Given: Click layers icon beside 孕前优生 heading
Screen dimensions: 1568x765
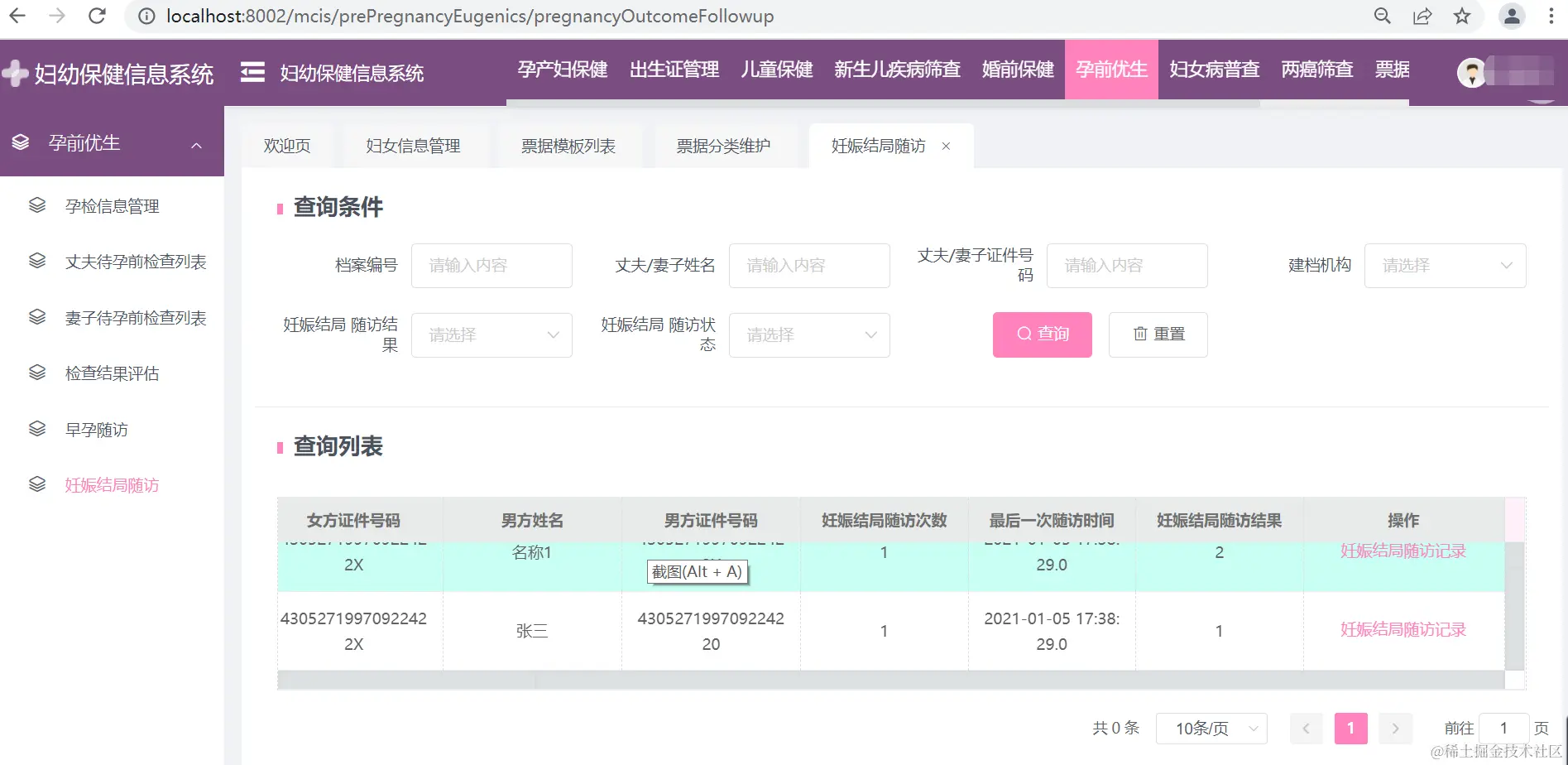Looking at the screenshot, I should click(21, 142).
